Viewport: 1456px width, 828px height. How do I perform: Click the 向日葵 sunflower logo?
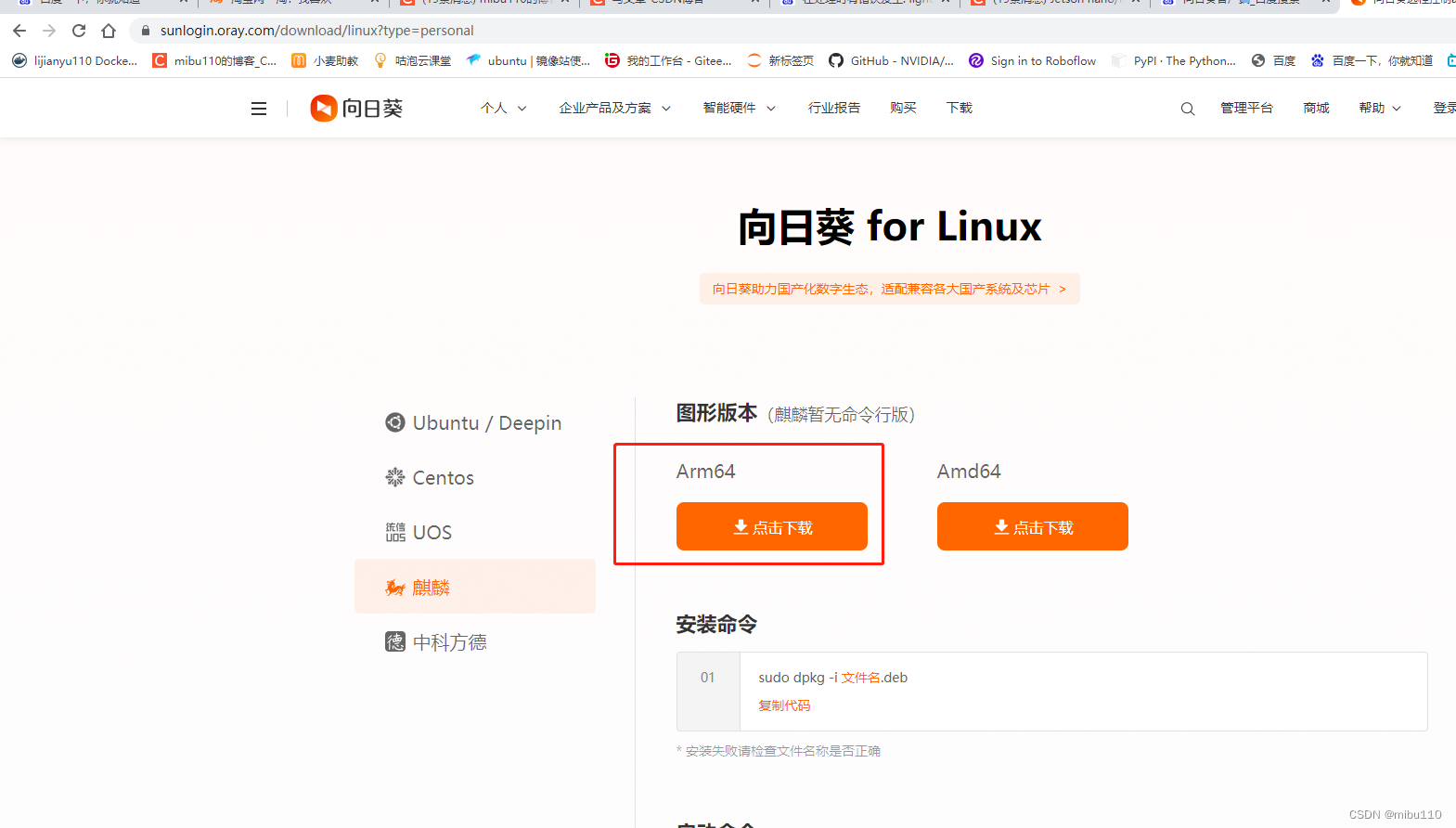(x=356, y=109)
